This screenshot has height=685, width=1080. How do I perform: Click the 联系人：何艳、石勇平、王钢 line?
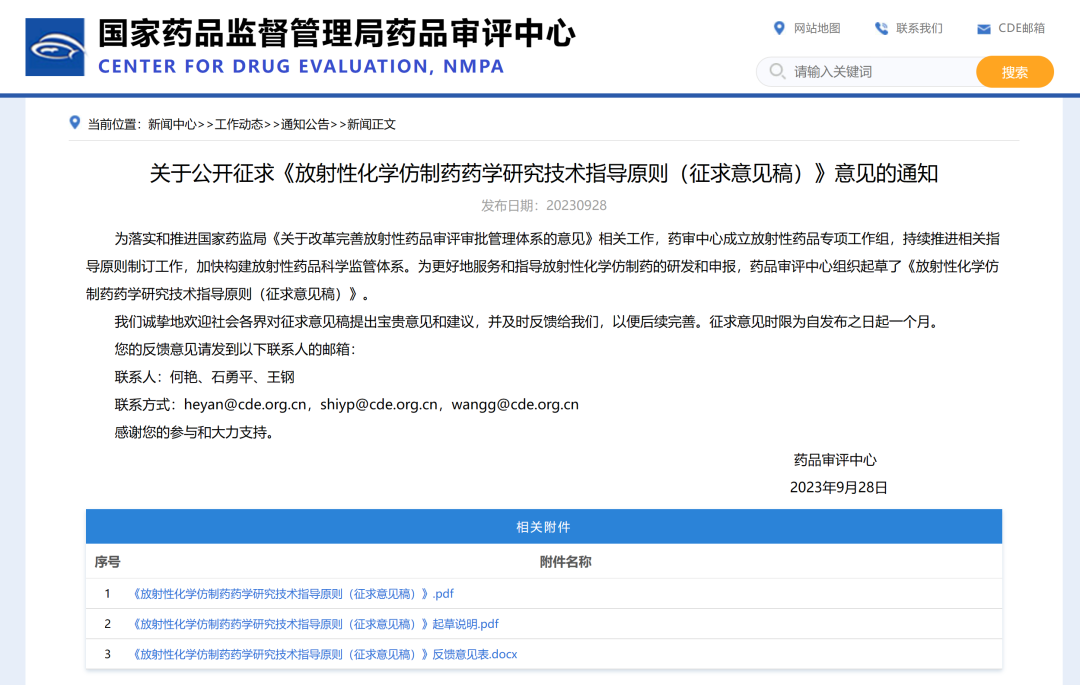(205, 377)
